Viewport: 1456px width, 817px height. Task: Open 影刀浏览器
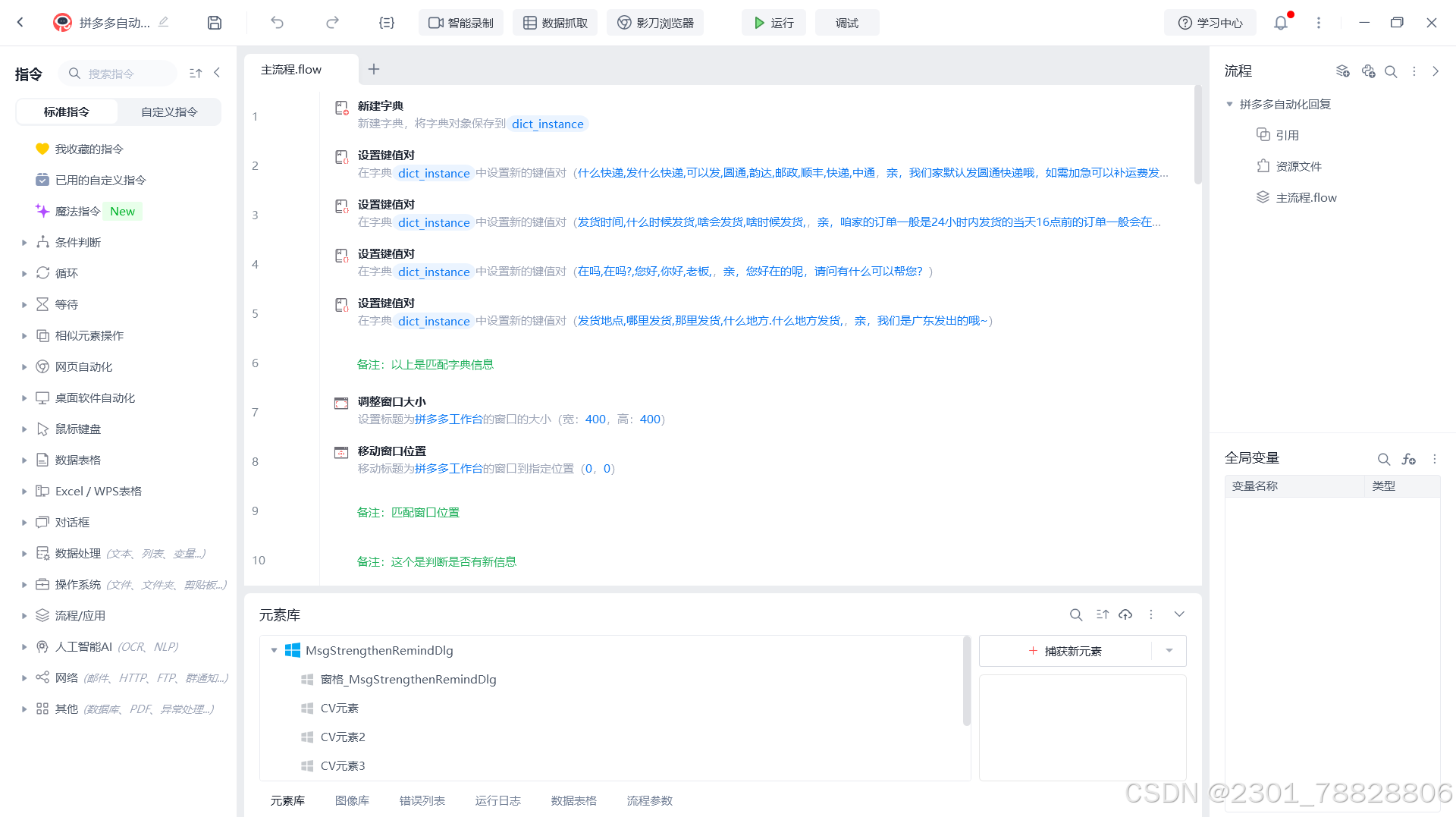655,23
